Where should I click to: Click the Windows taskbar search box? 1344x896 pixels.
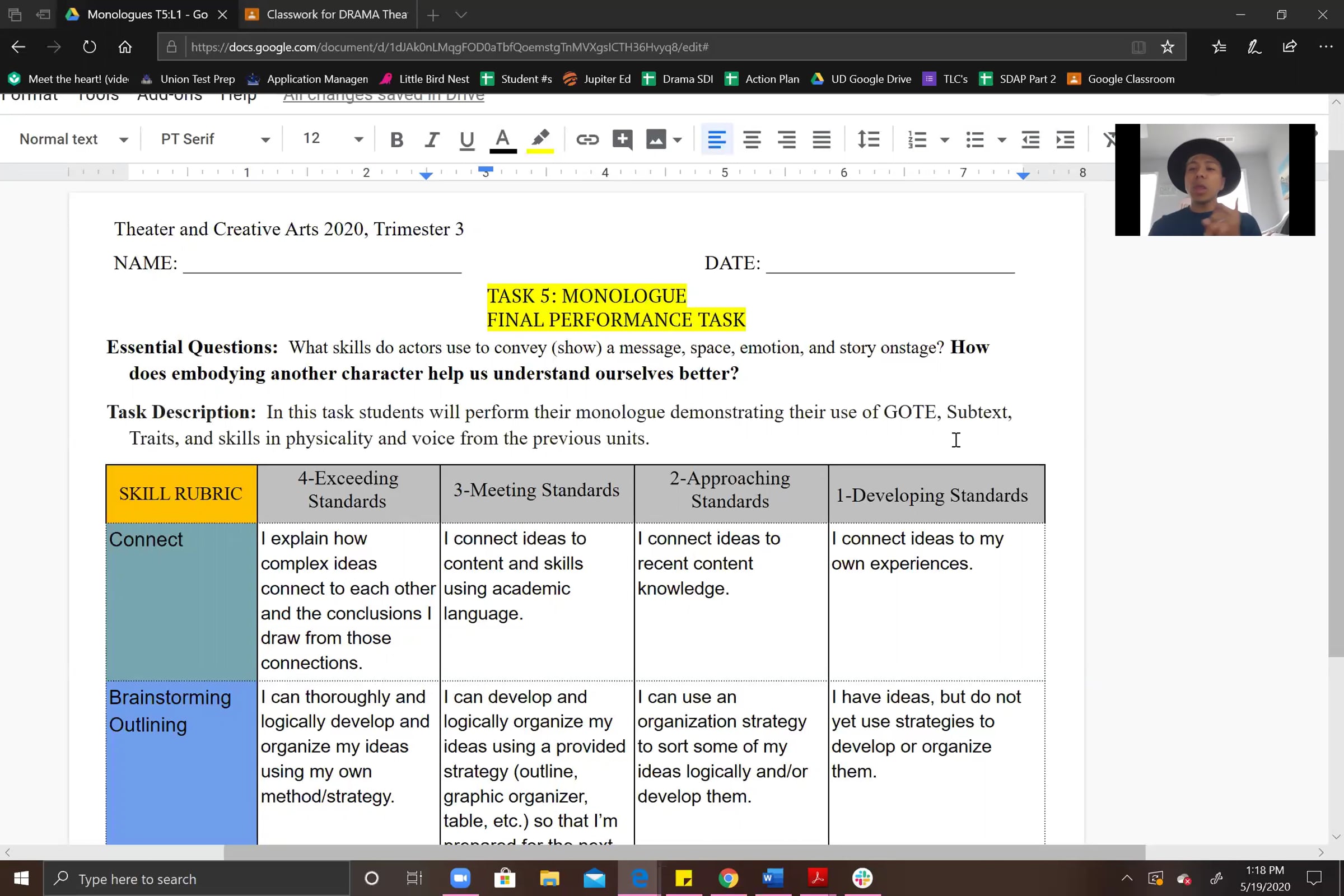pos(197,879)
